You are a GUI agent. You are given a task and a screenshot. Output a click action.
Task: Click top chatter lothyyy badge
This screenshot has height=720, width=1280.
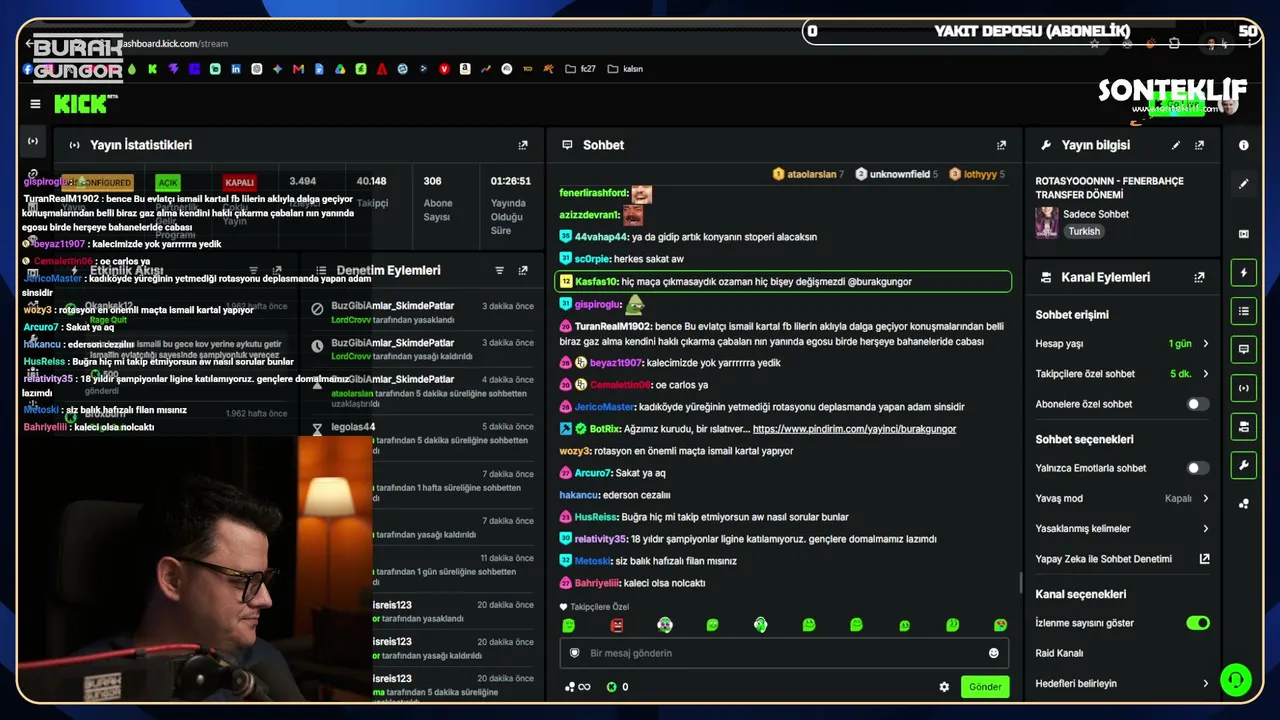(977, 174)
